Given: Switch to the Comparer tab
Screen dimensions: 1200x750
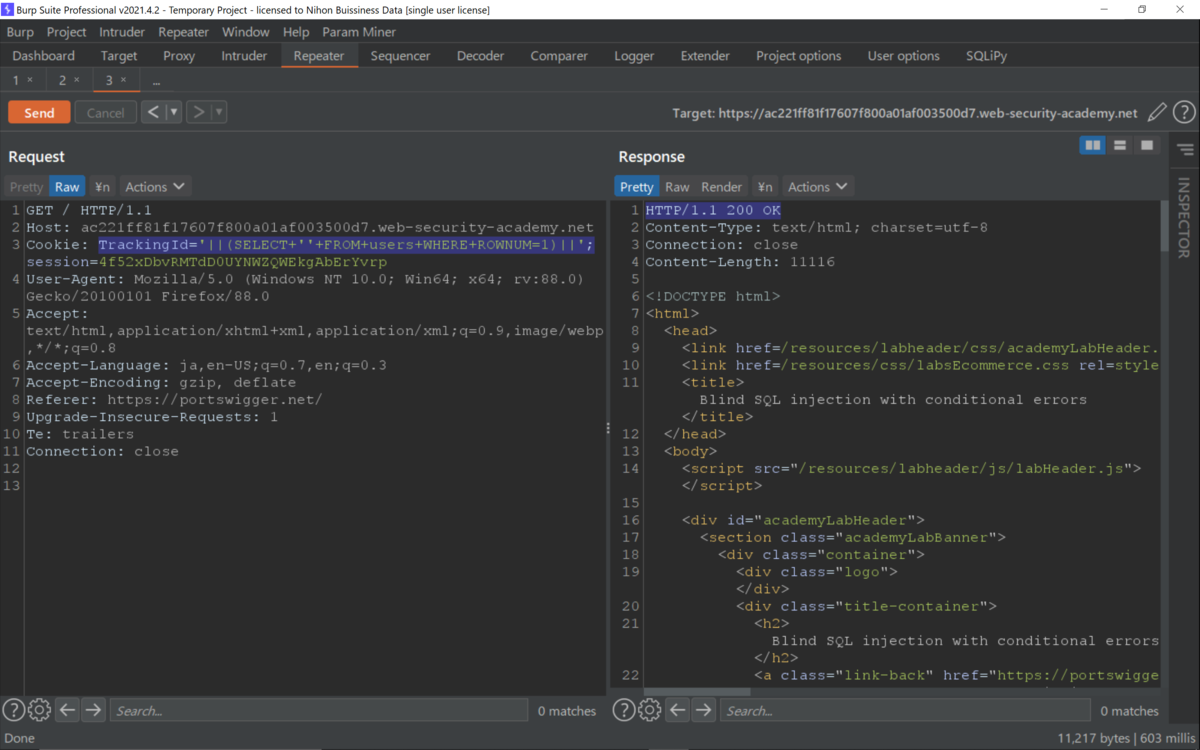Looking at the screenshot, I should (559, 56).
